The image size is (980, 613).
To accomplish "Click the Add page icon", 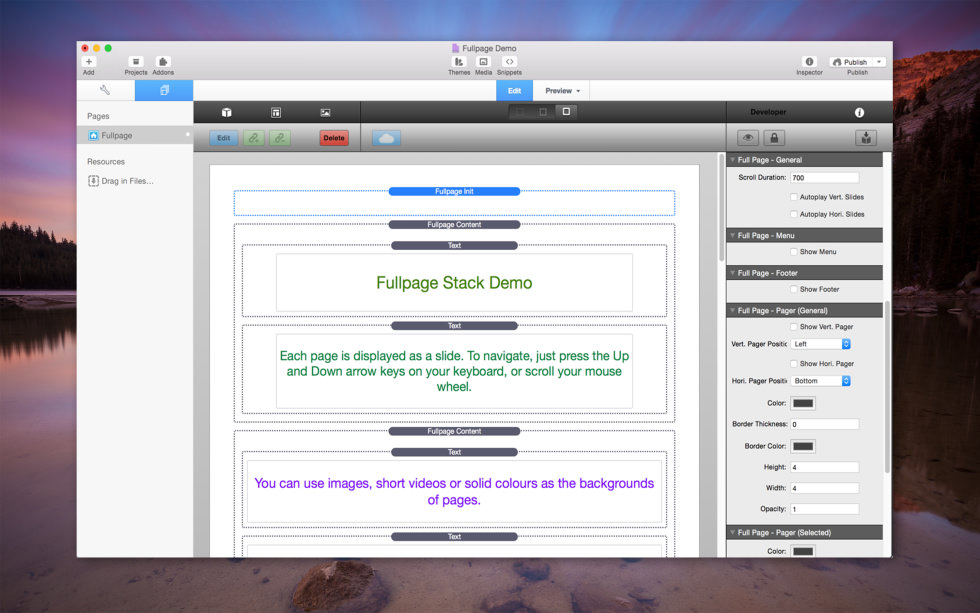I will [89, 62].
